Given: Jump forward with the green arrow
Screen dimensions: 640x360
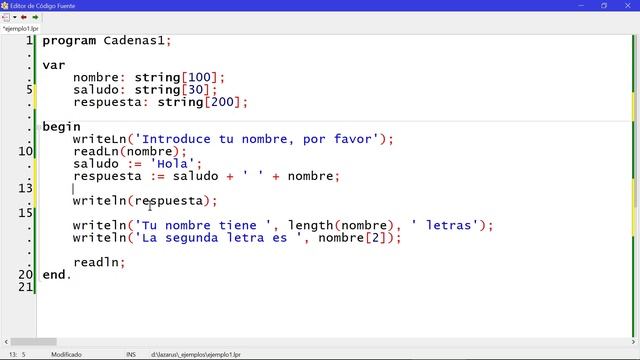Looking at the screenshot, I should pyautogui.click(x=36, y=17).
